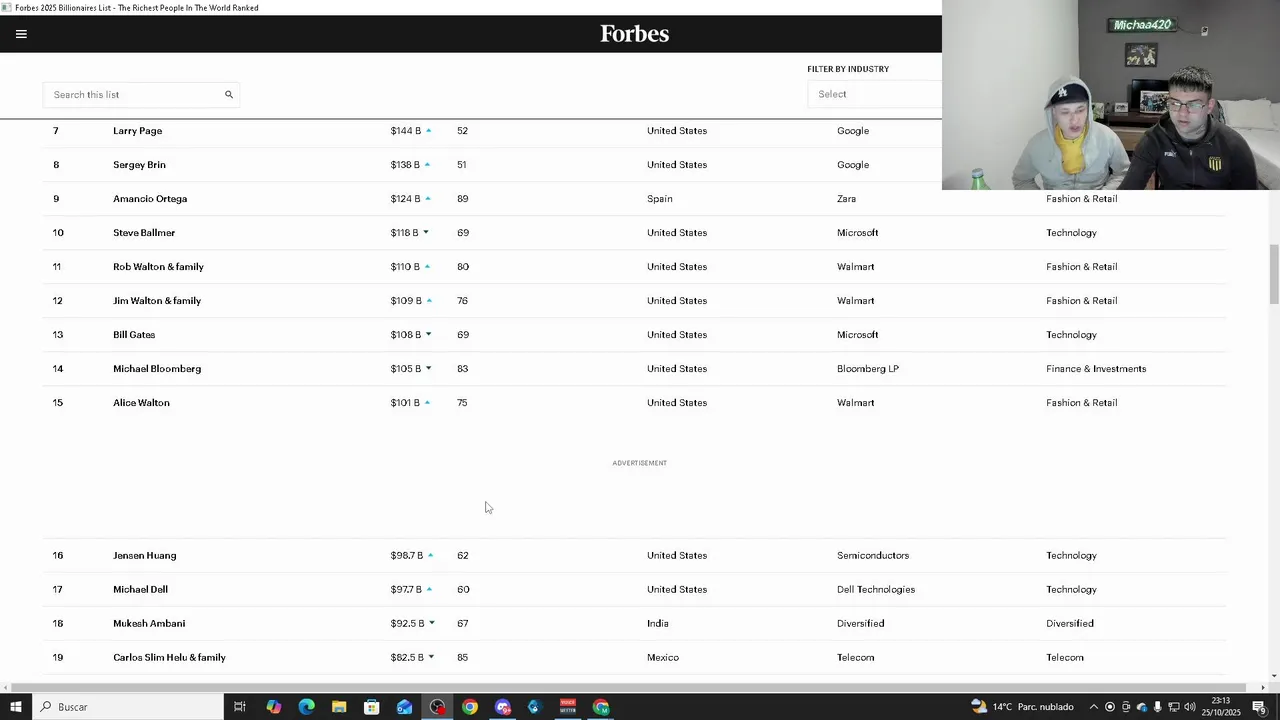Open Task View from the taskbar
The image size is (1280, 720).
point(240,707)
